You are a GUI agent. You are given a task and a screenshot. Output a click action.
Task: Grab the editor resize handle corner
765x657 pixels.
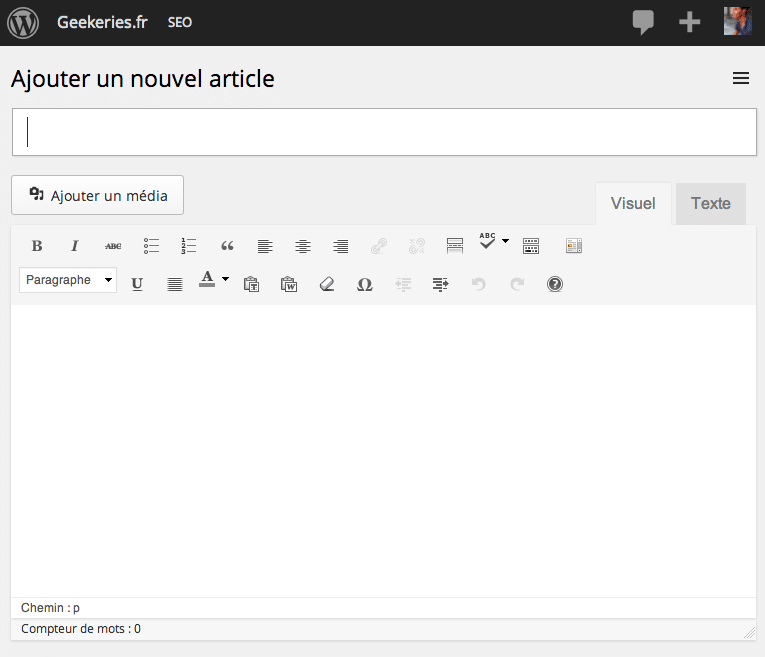[749, 633]
